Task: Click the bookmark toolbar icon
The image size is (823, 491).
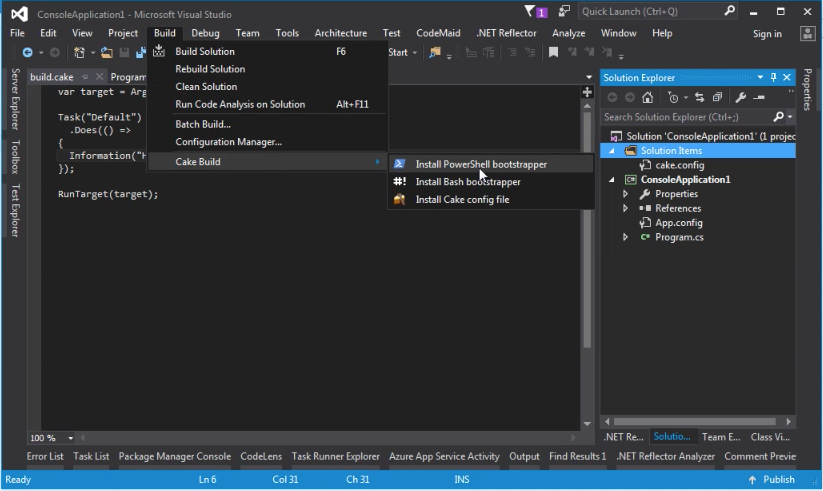Action: pos(553,52)
